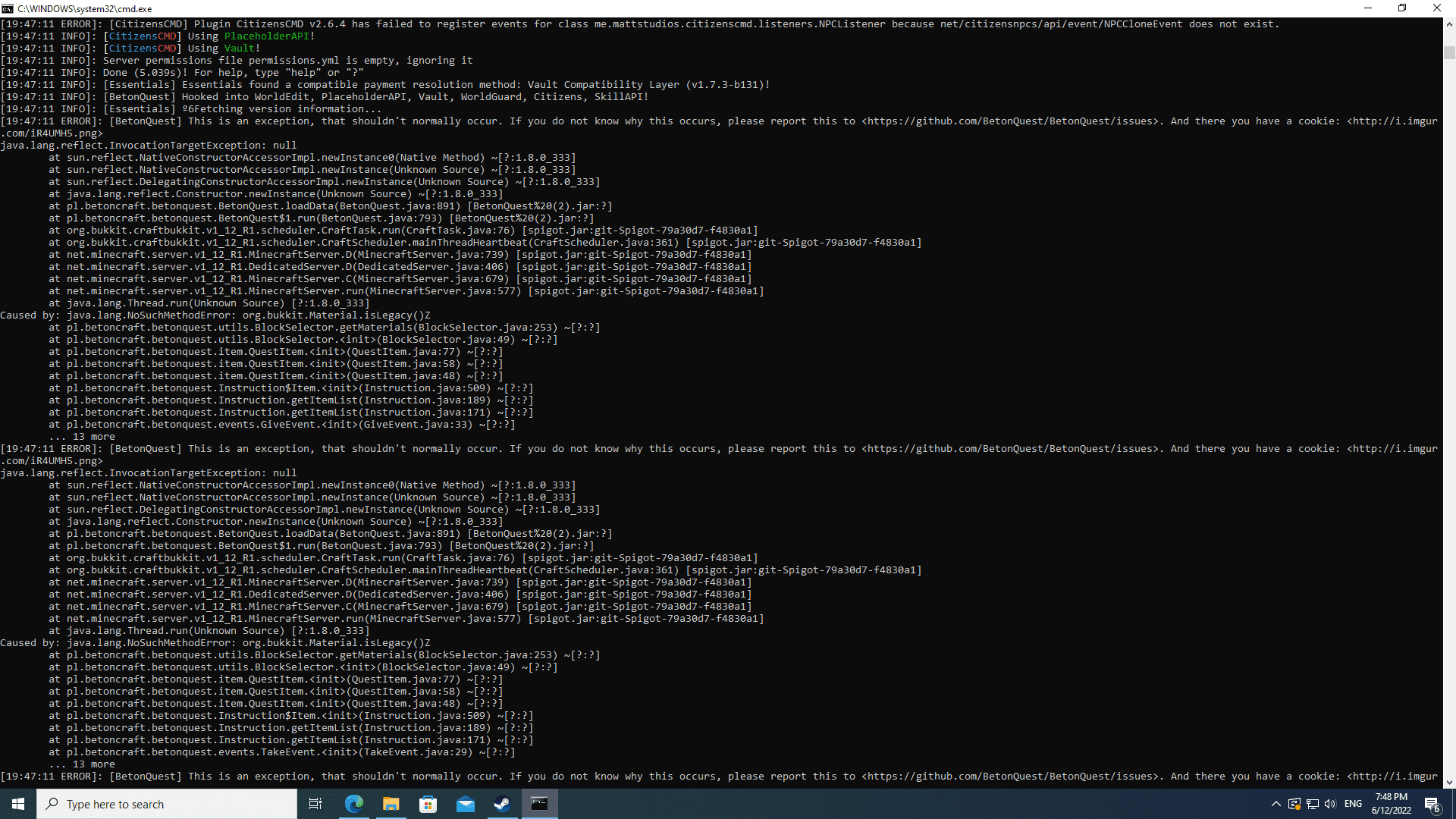1456x819 pixels.
Task: Click the Essentials Vault Compatibility Layer line
Action: point(385,84)
